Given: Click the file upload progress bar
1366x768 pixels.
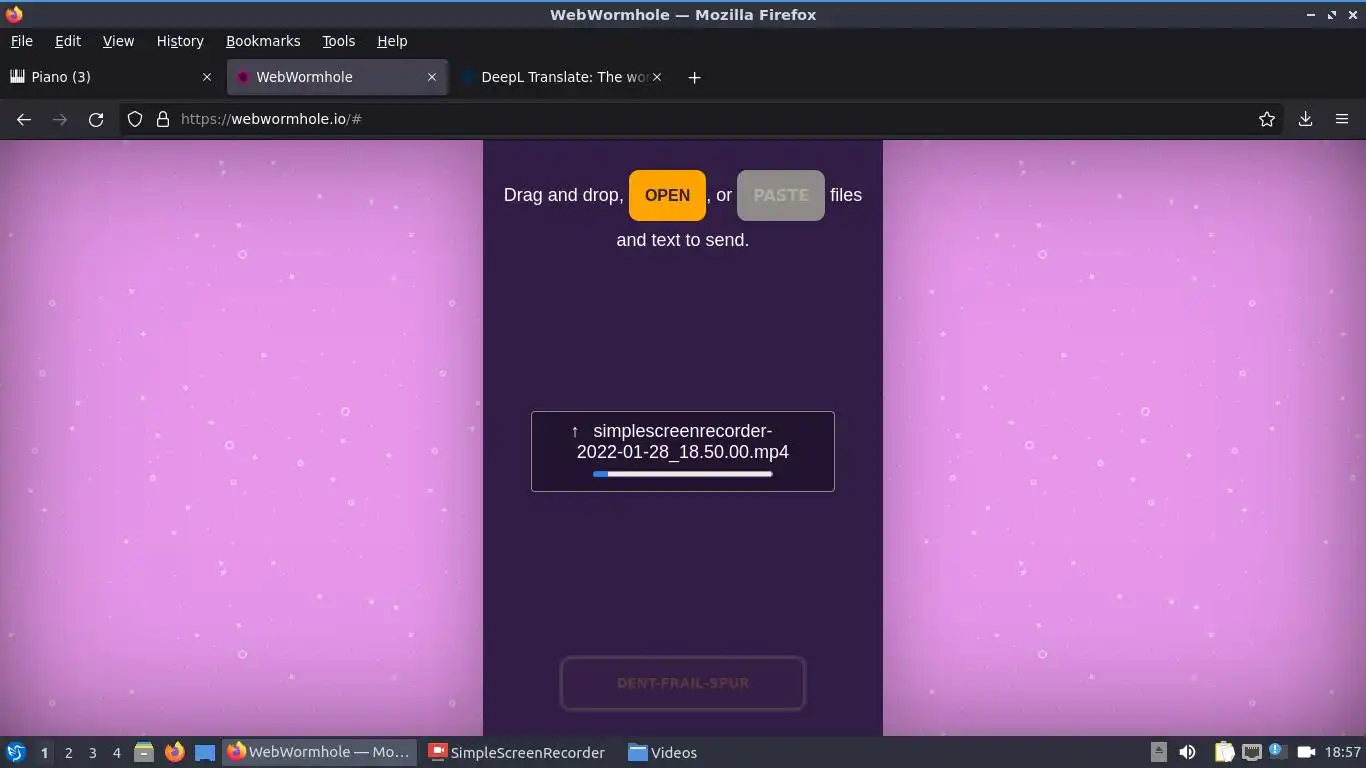Looking at the screenshot, I should 683,474.
